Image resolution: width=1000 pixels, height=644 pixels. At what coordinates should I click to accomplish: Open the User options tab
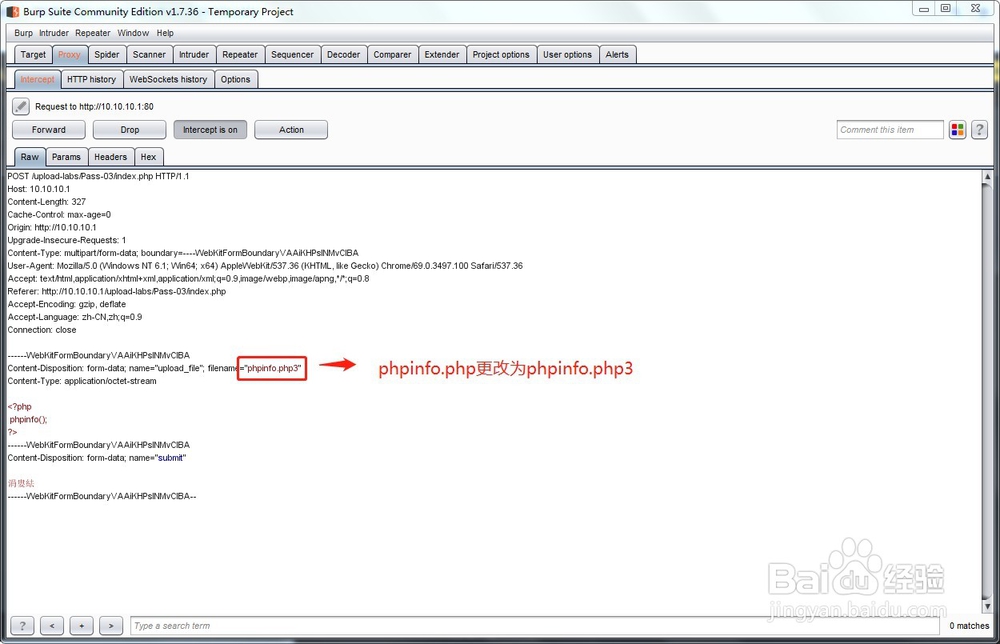pos(567,55)
